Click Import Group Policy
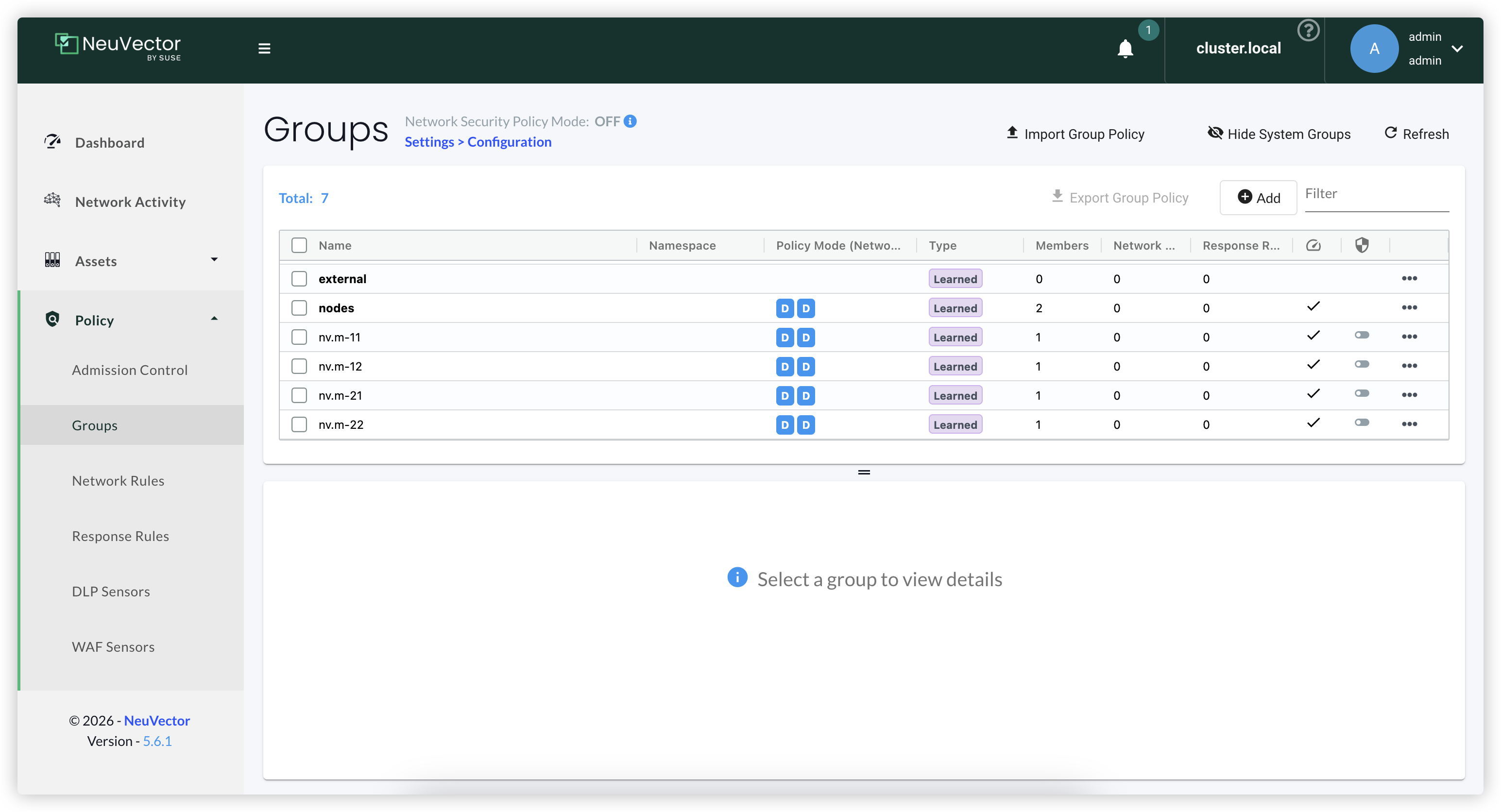This screenshot has height=812, width=1501. click(x=1075, y=134)
